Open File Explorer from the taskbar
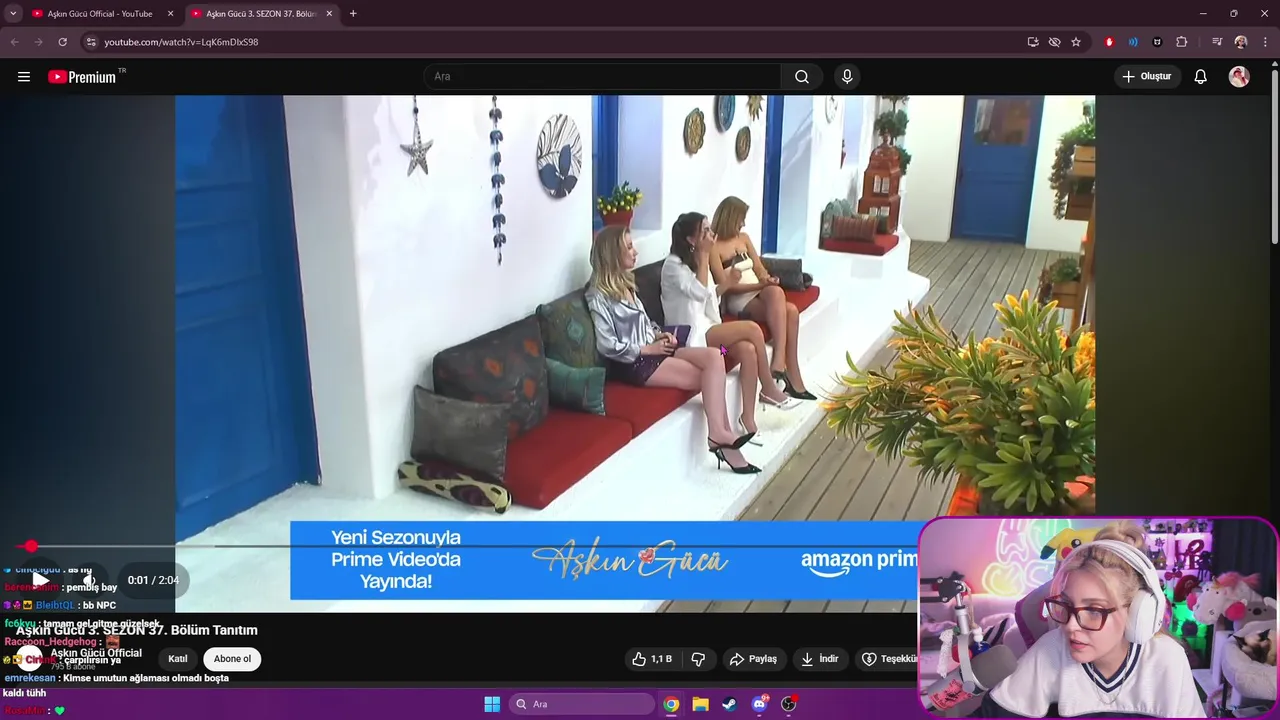1280x720 pixels. [x=701, y=704]
